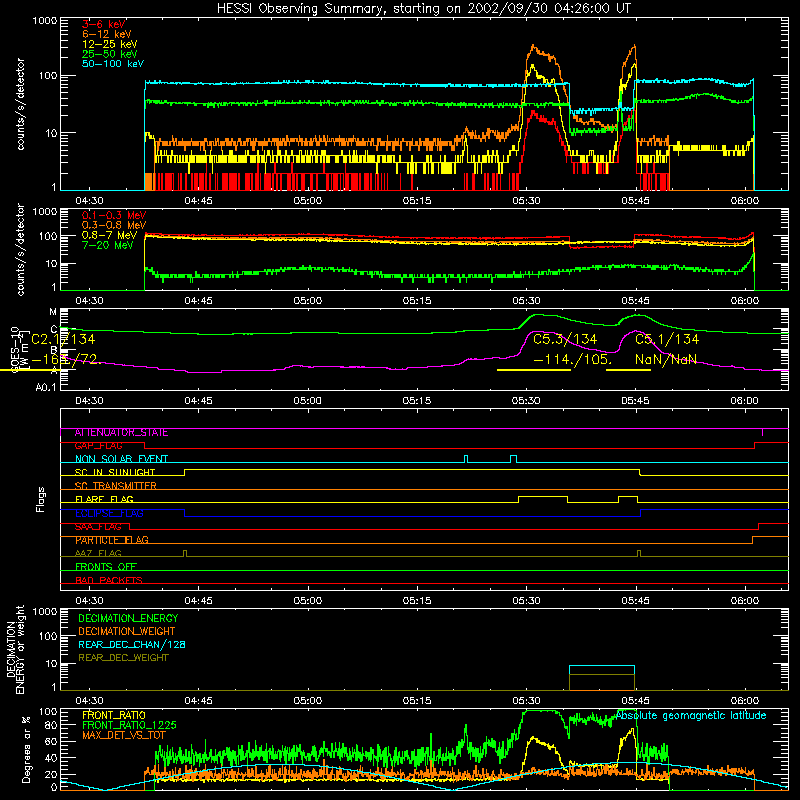Viewport: 800px width, 800px height.
Task: Select the ATTENUATOR_STATE flag label
Action: click(121, 433)
